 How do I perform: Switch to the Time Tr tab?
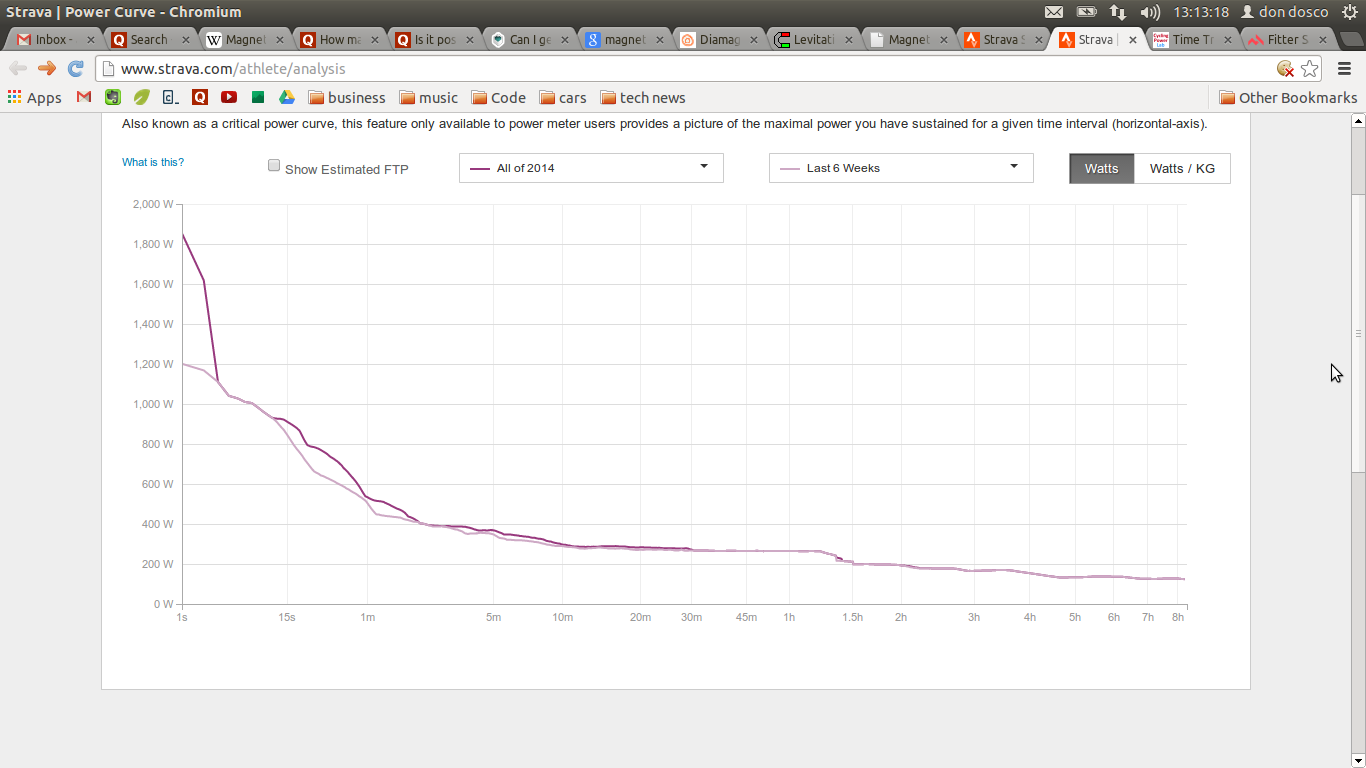pos(1190,40)
